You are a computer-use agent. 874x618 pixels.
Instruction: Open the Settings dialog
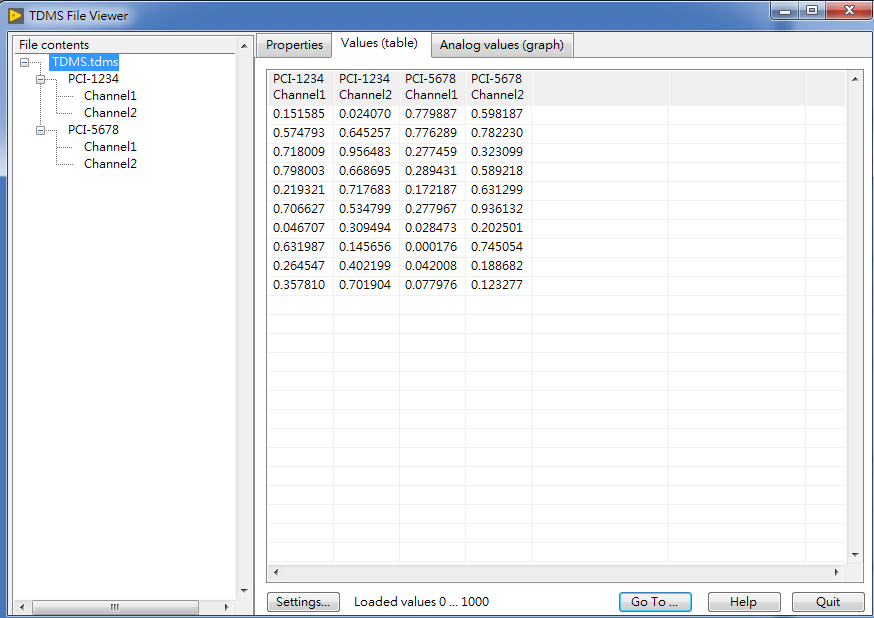click(x=302, y=601)
